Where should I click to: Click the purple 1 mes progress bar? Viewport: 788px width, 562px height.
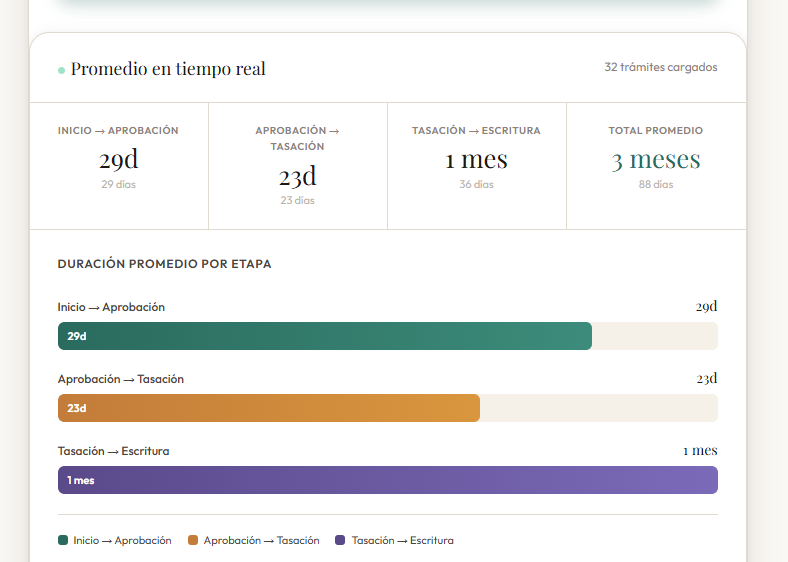(387, 480)
